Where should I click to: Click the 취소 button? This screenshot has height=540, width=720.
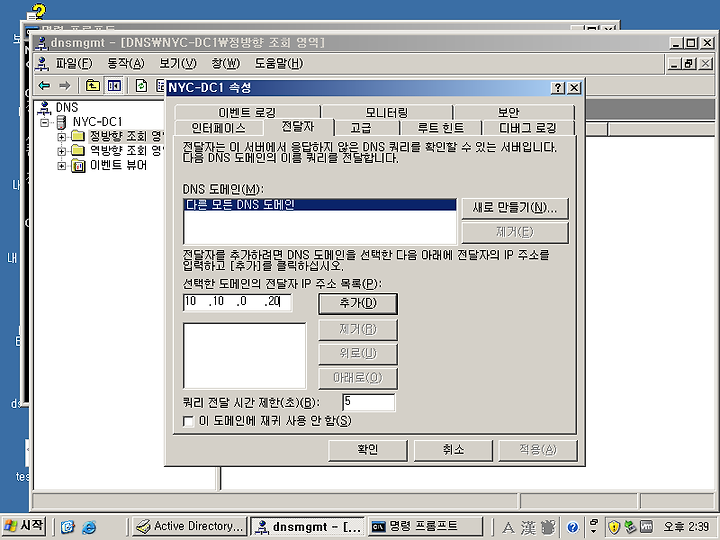(453, 450)
